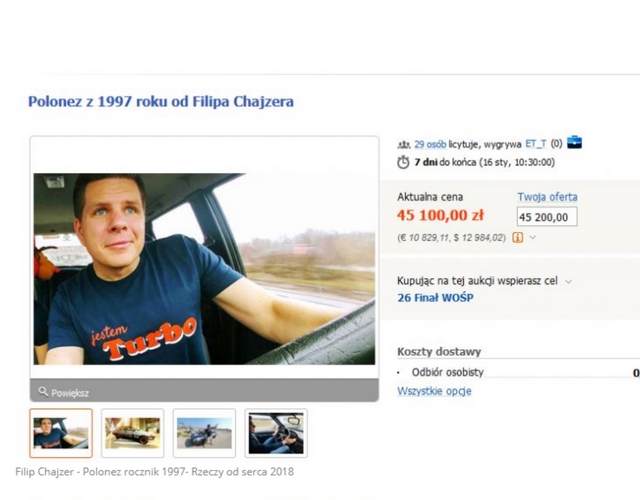Click the magnifier icon next to Powiększ
Image resolution: width=640 pixels, height=500 pixels.
[x=43, y=391]
